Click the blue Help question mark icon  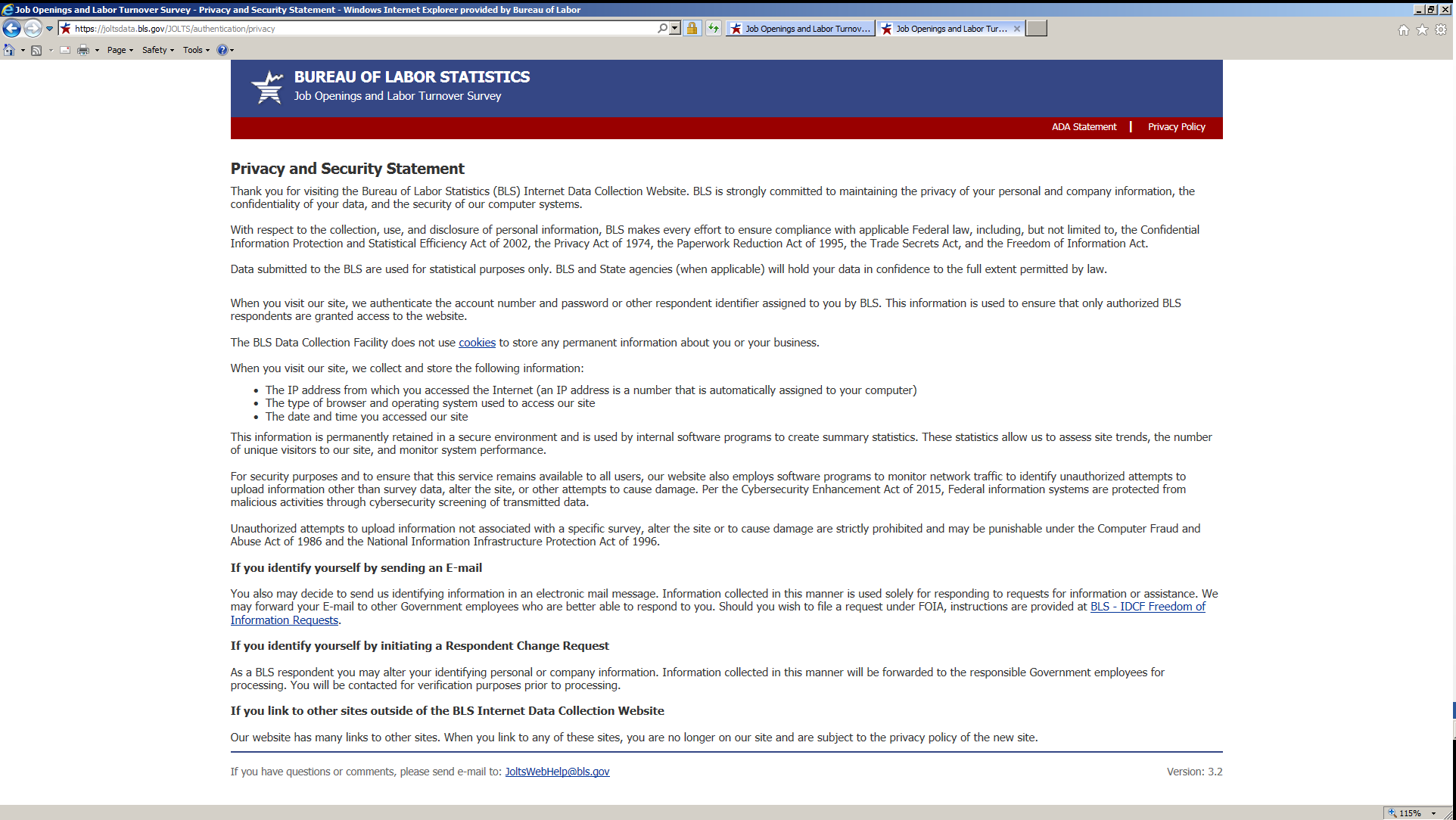click(222, 50)
